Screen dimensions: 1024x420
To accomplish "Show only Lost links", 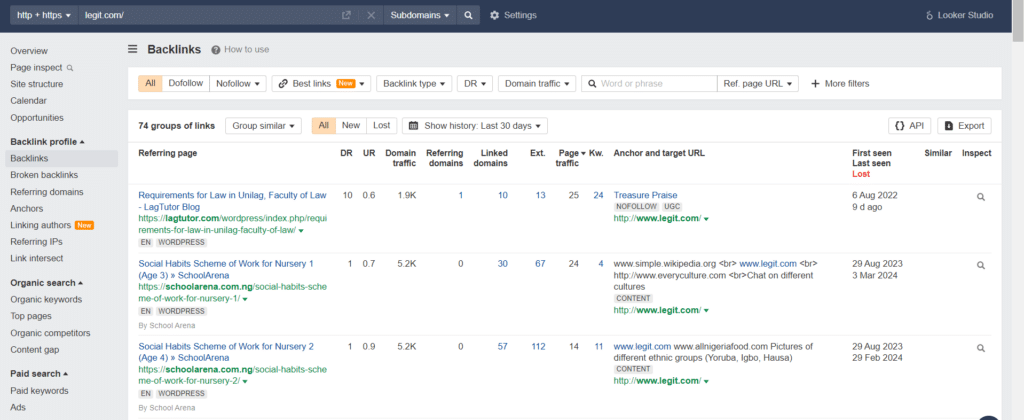I will pos(381,126).
